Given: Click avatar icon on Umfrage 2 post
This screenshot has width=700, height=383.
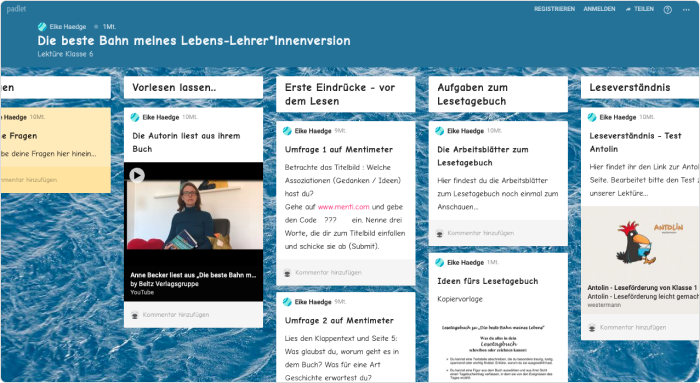Looking at the screenshot, I should click(x=287, y=302).
